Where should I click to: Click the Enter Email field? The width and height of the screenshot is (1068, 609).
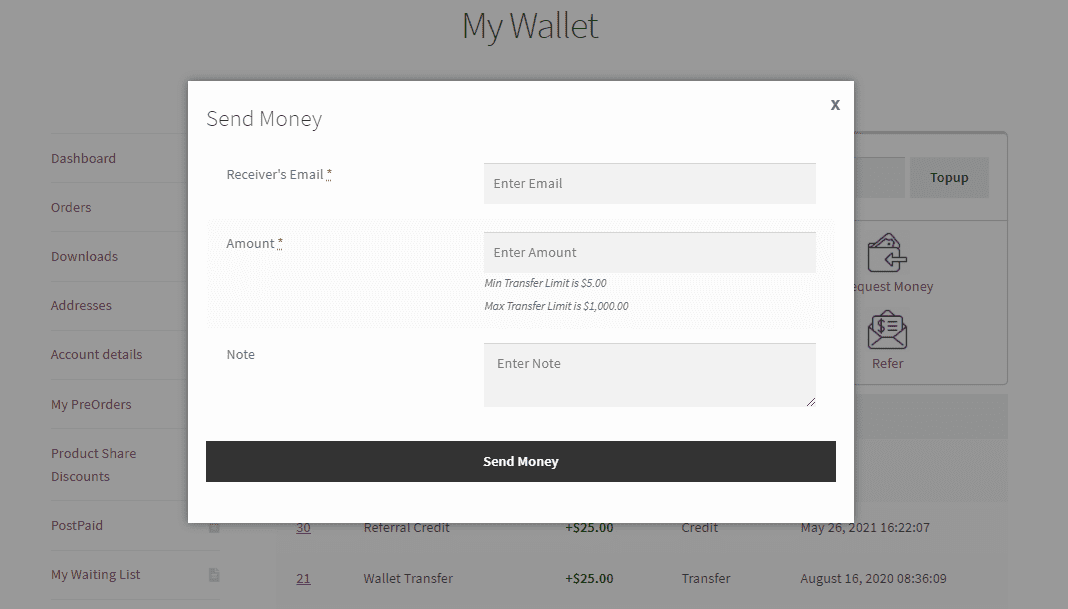click(x=649, y=183)
